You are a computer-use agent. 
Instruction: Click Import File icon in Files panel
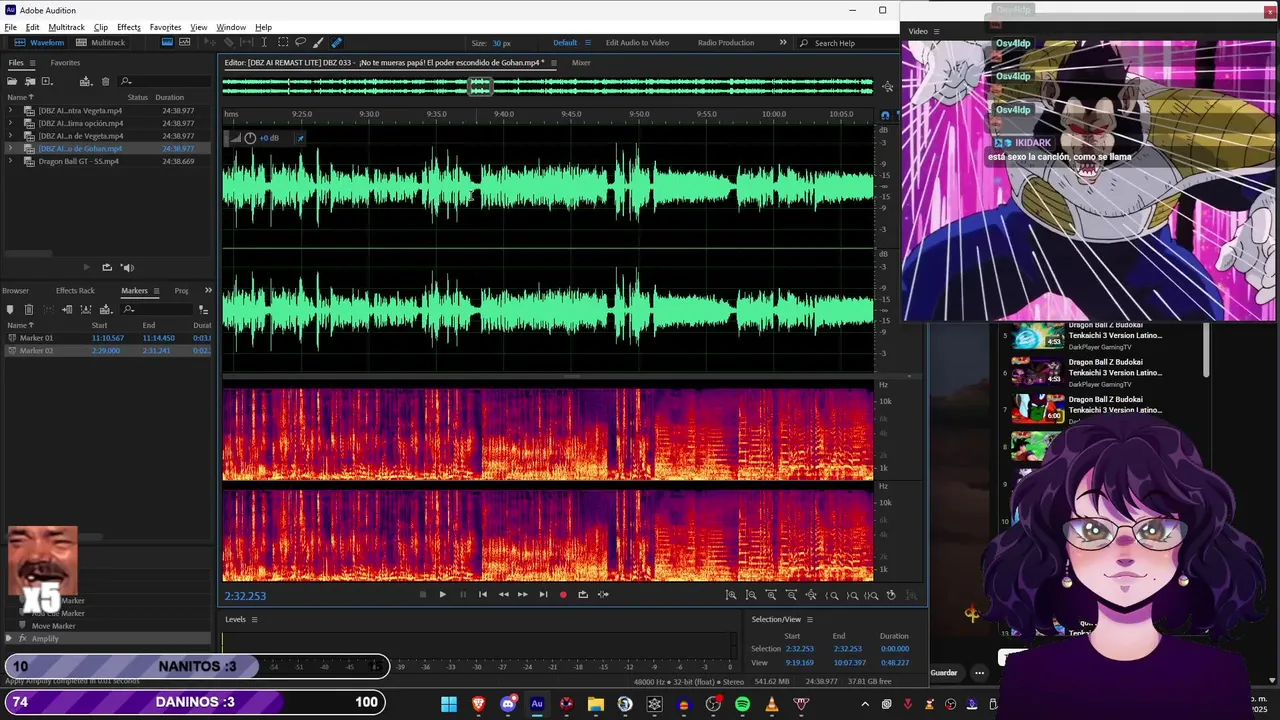[30, 81]
